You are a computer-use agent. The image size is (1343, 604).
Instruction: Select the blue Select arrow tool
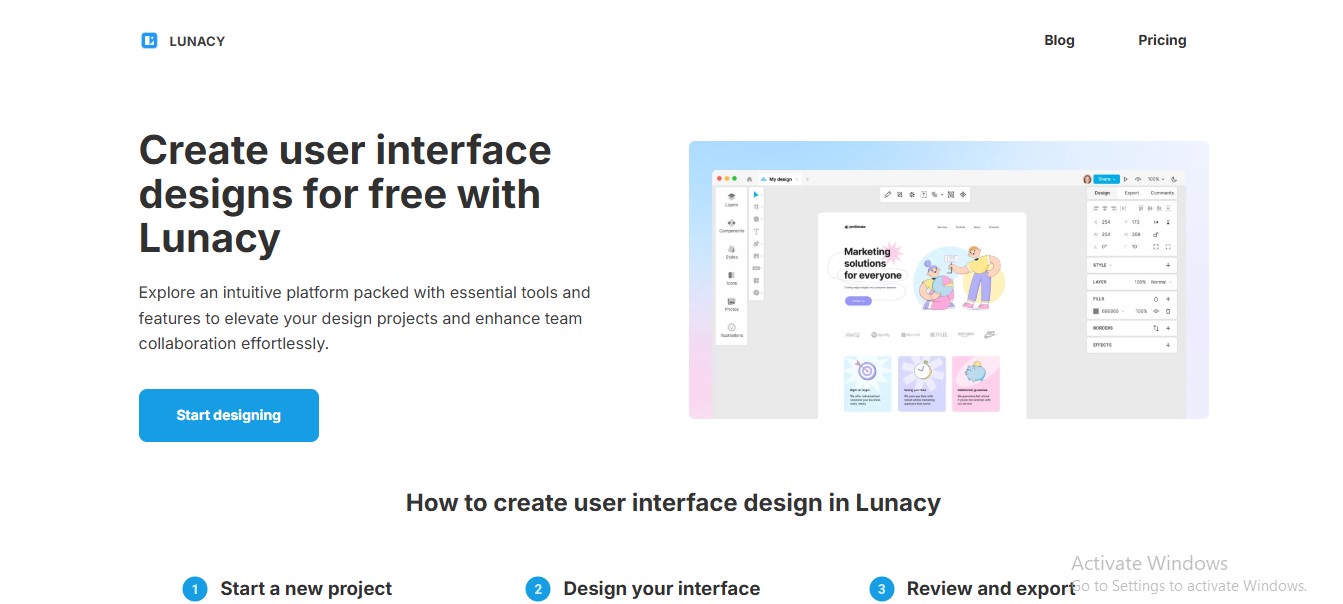click(756, 195)
